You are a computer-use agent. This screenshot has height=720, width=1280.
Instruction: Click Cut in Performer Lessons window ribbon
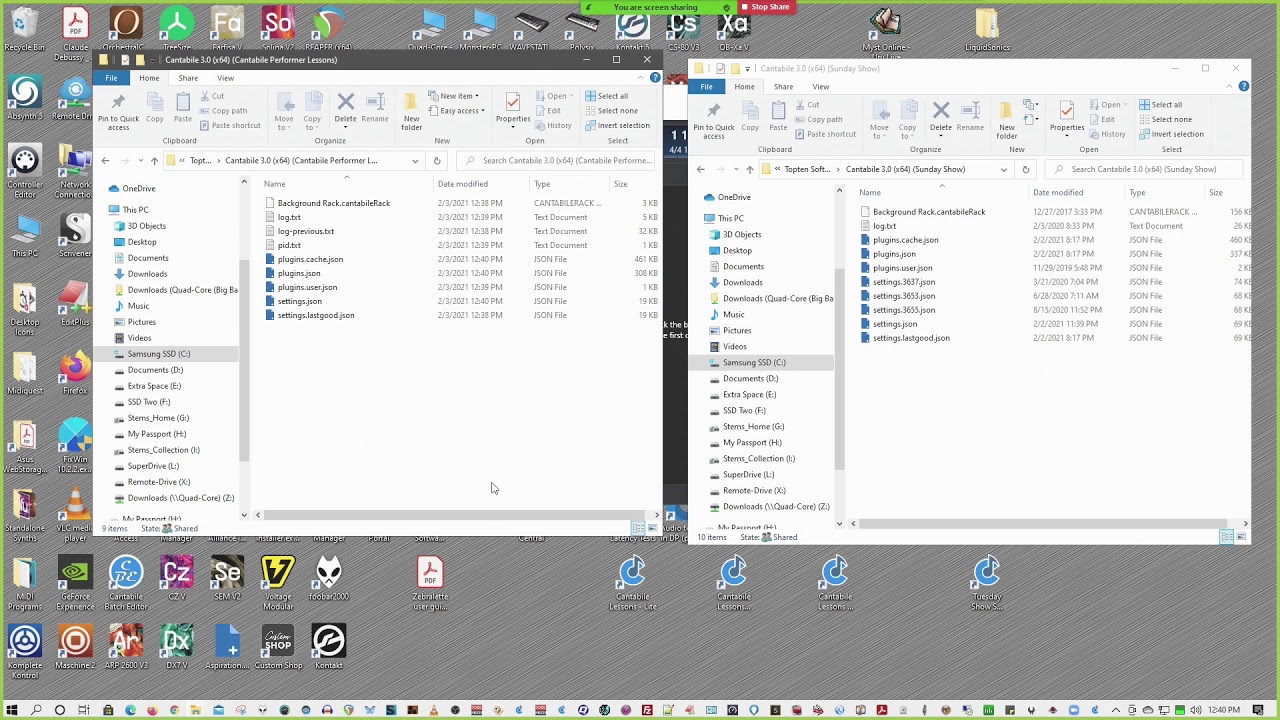[x=212, y=96]
